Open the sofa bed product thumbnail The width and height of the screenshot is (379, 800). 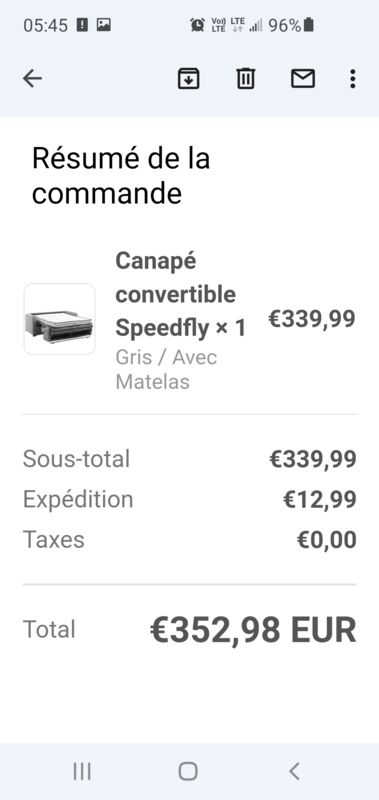59,319
